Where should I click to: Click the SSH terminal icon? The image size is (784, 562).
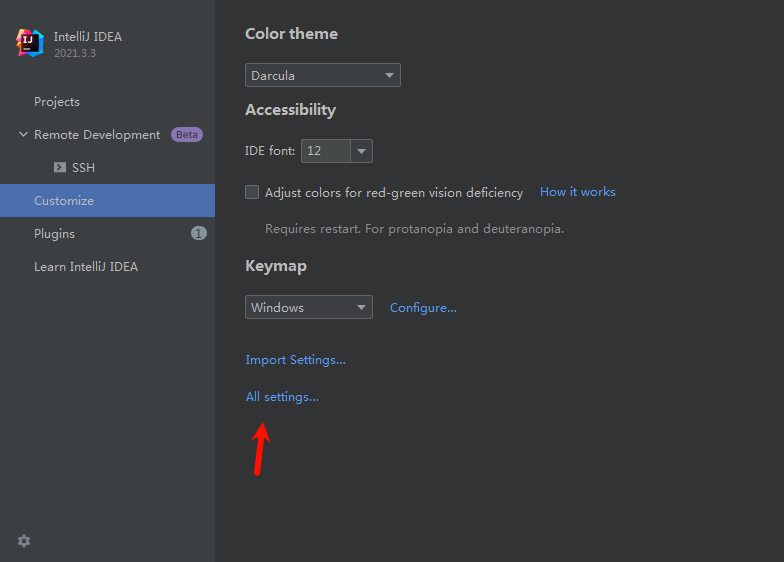coord(60,167)
